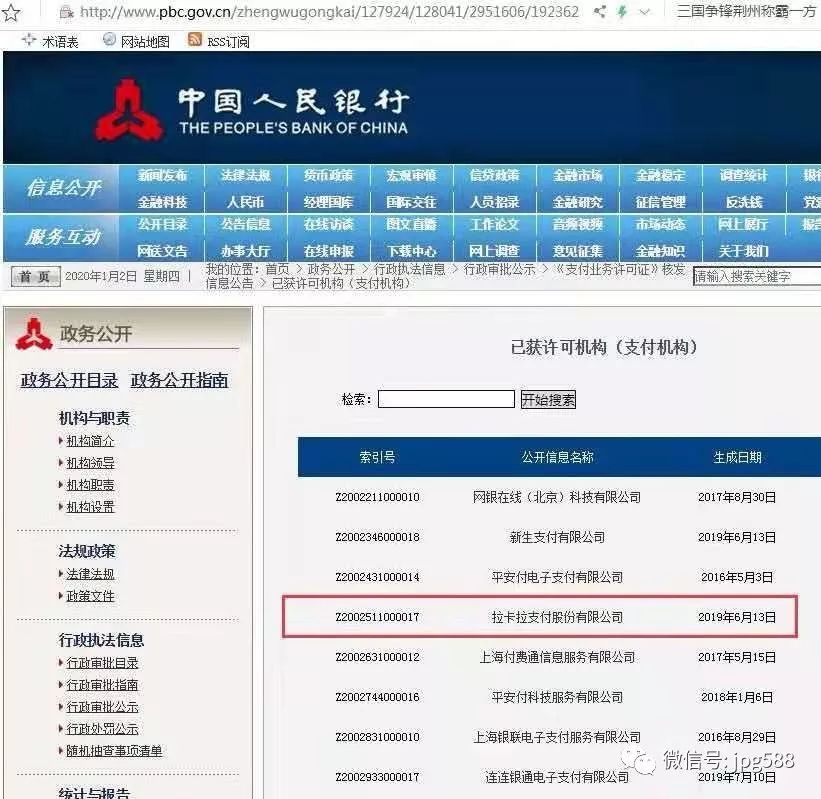821x799 pixels.
Task: Go to 图文直播 page
Action: (x=412, y=225)
